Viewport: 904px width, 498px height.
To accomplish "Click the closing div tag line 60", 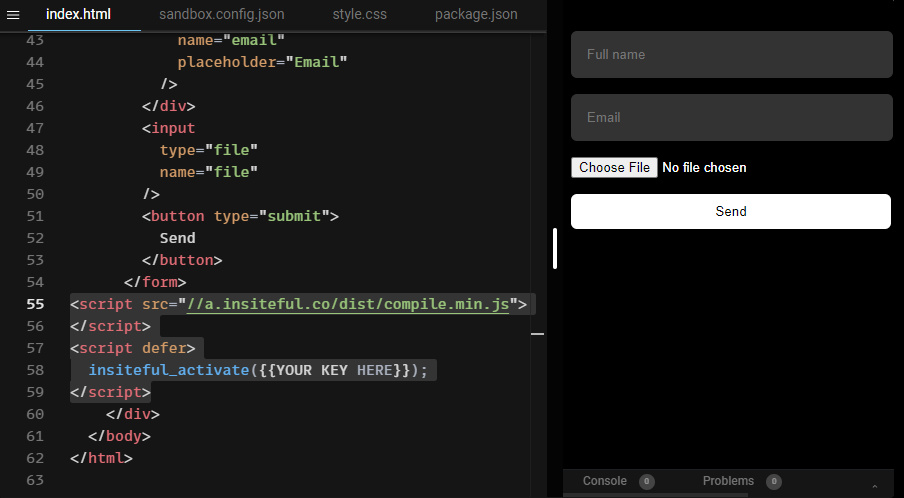I will 133,414.
